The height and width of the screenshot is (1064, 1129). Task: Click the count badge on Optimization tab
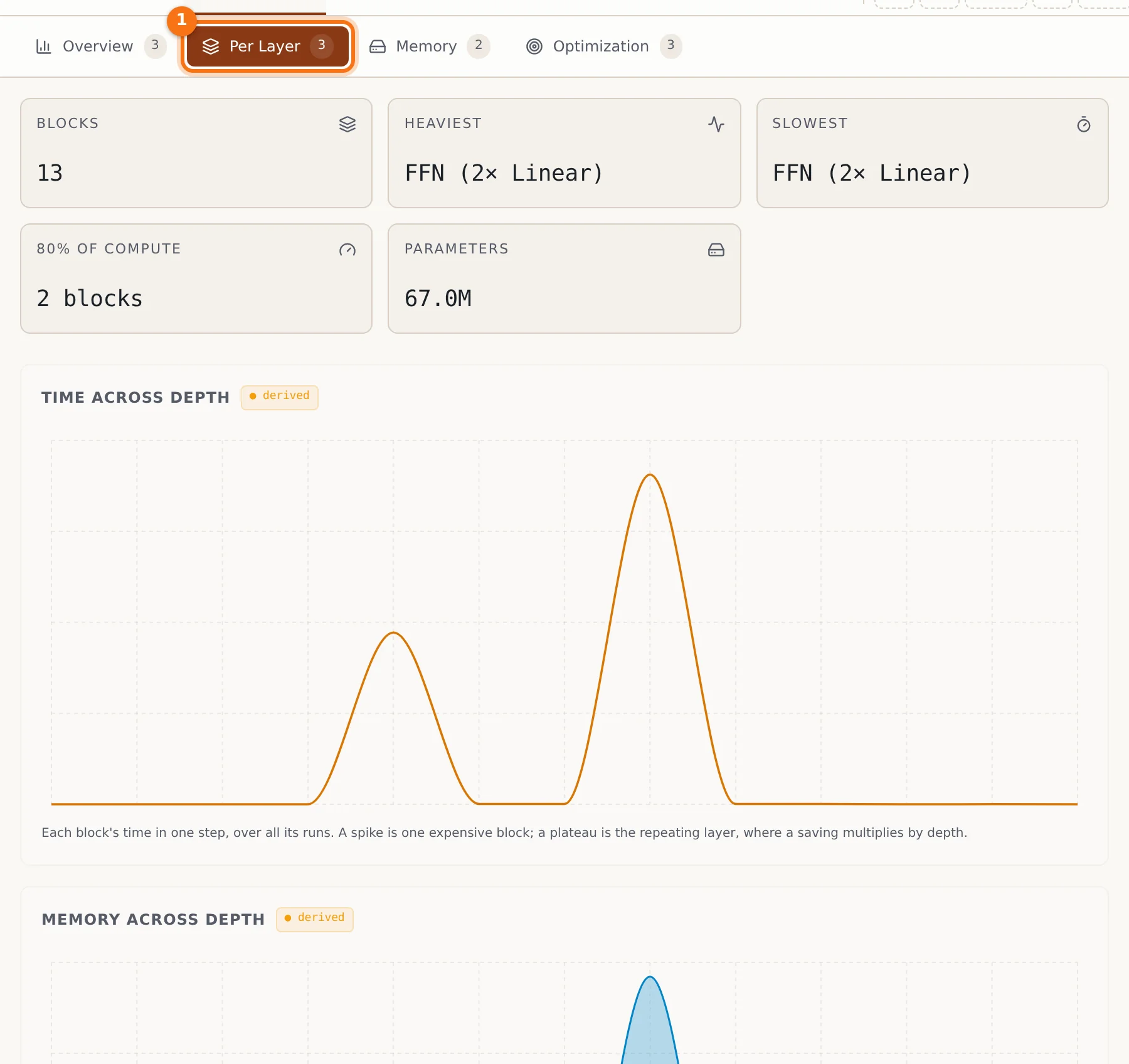click(x=671, y=46)
